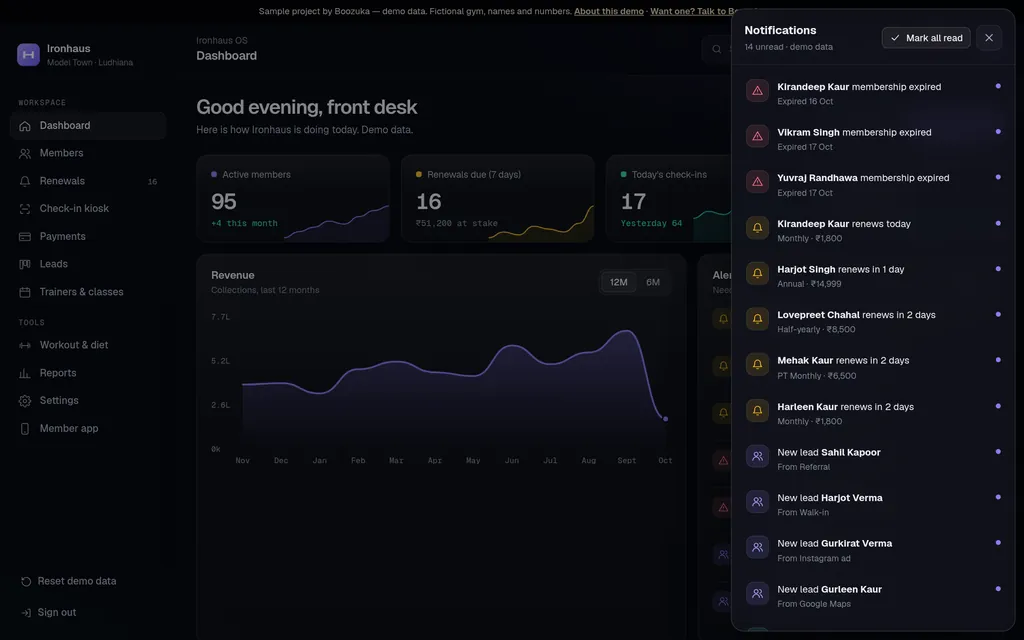This screenshot has width=1024, height=640.
Task: Open the Want one? Talk to link
Action: tap(694, 11)
